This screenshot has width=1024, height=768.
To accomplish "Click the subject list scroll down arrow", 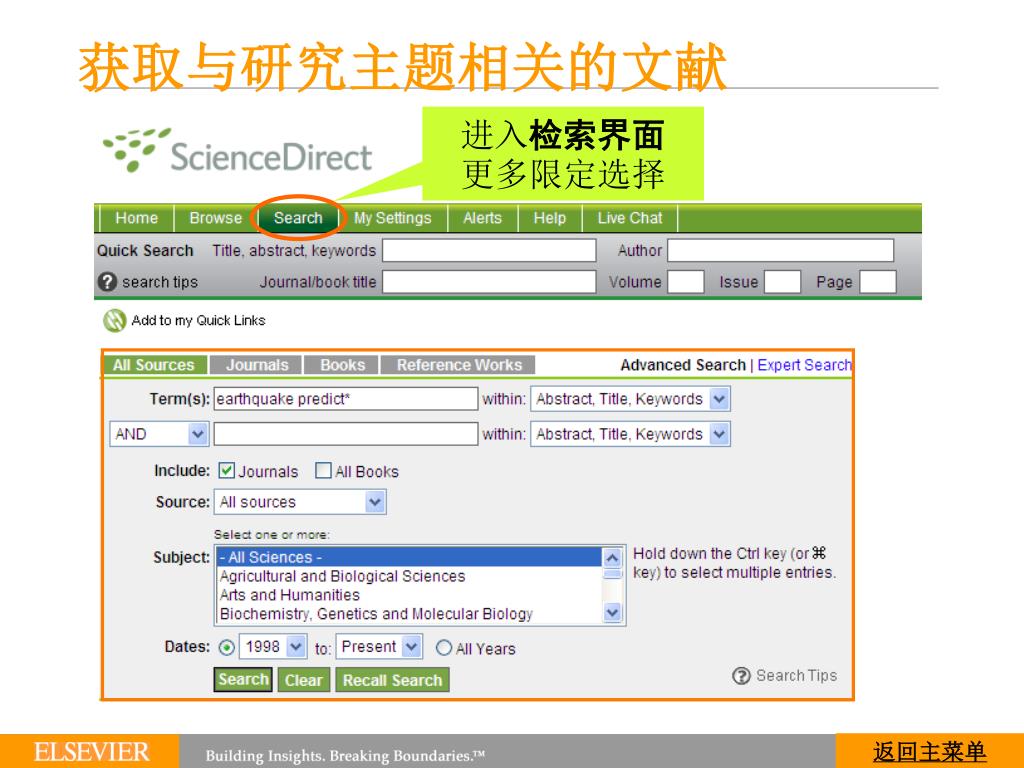I will [x=612, y=613].
